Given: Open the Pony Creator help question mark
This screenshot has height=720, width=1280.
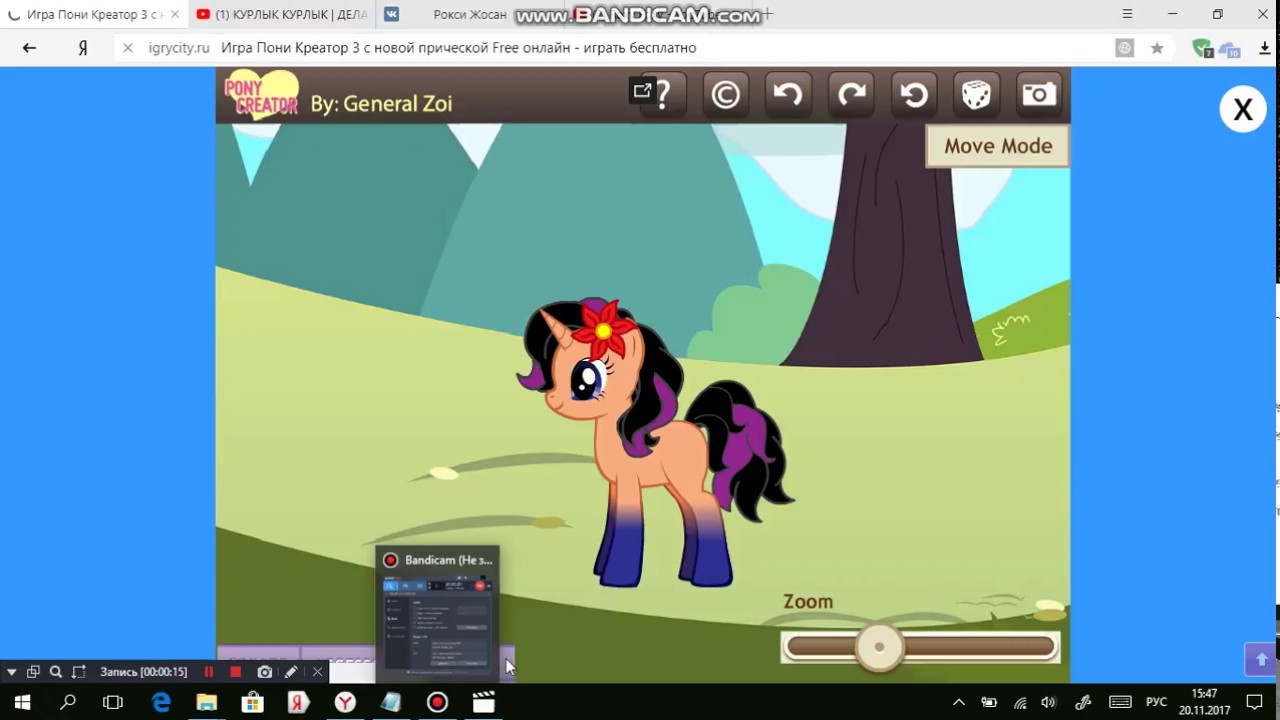Looking at the screenshot, I should (x=665, y=95).
